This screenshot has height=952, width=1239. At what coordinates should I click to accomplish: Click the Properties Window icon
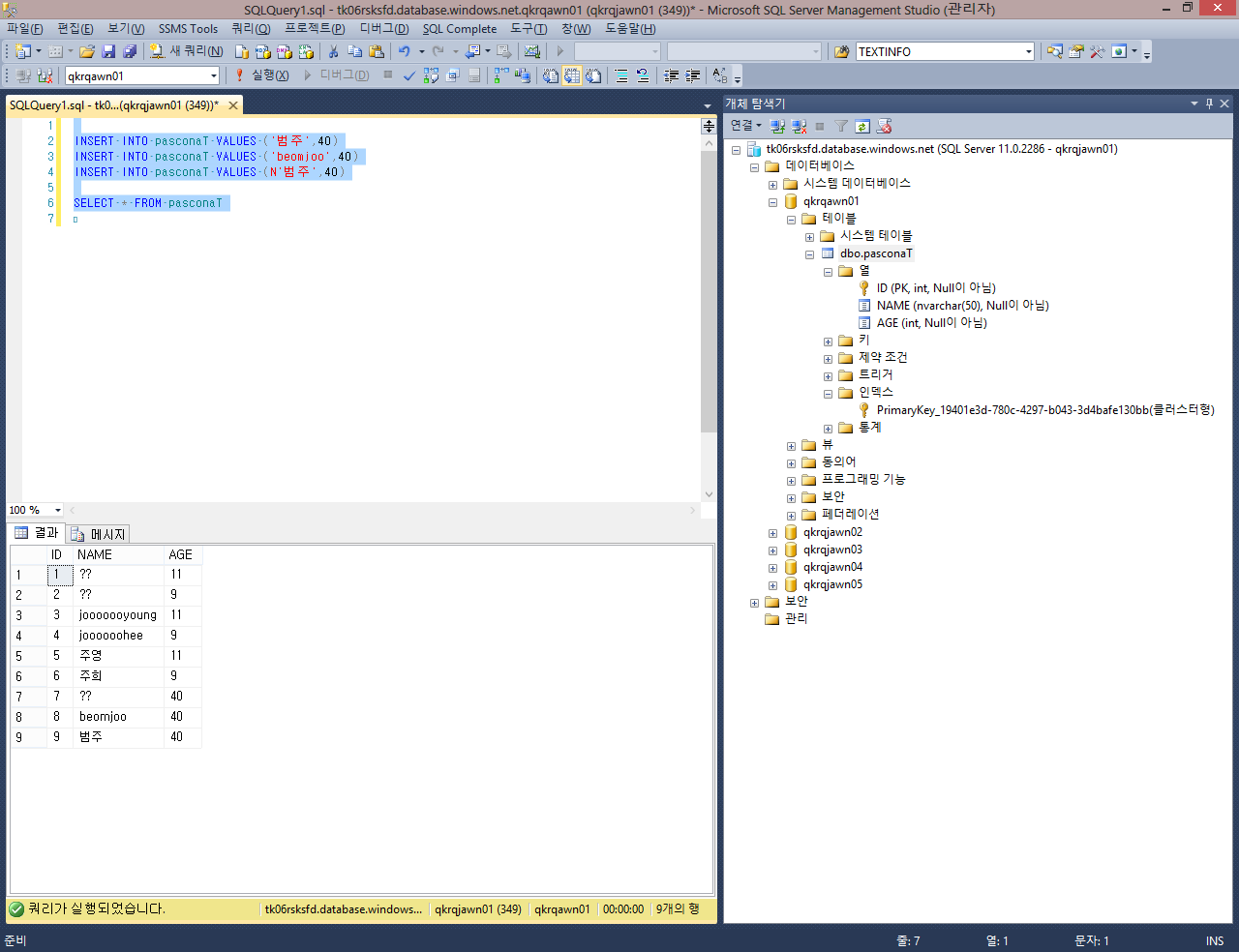pyautogui.click(x=1076, y=51)
